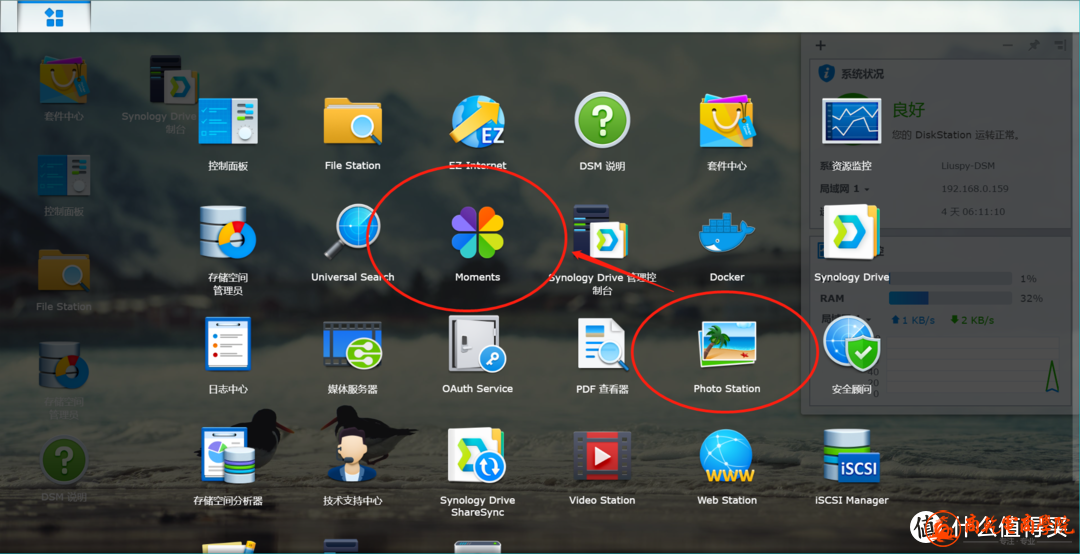
Task: Open the OAuth Service app
Action: (x=477, y=344)
